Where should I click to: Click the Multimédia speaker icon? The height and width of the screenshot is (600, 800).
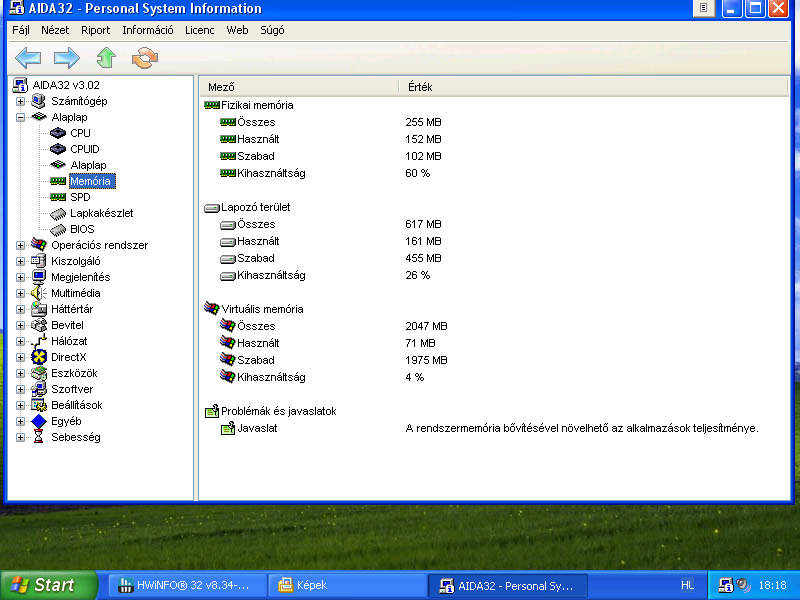pos(39,293)
